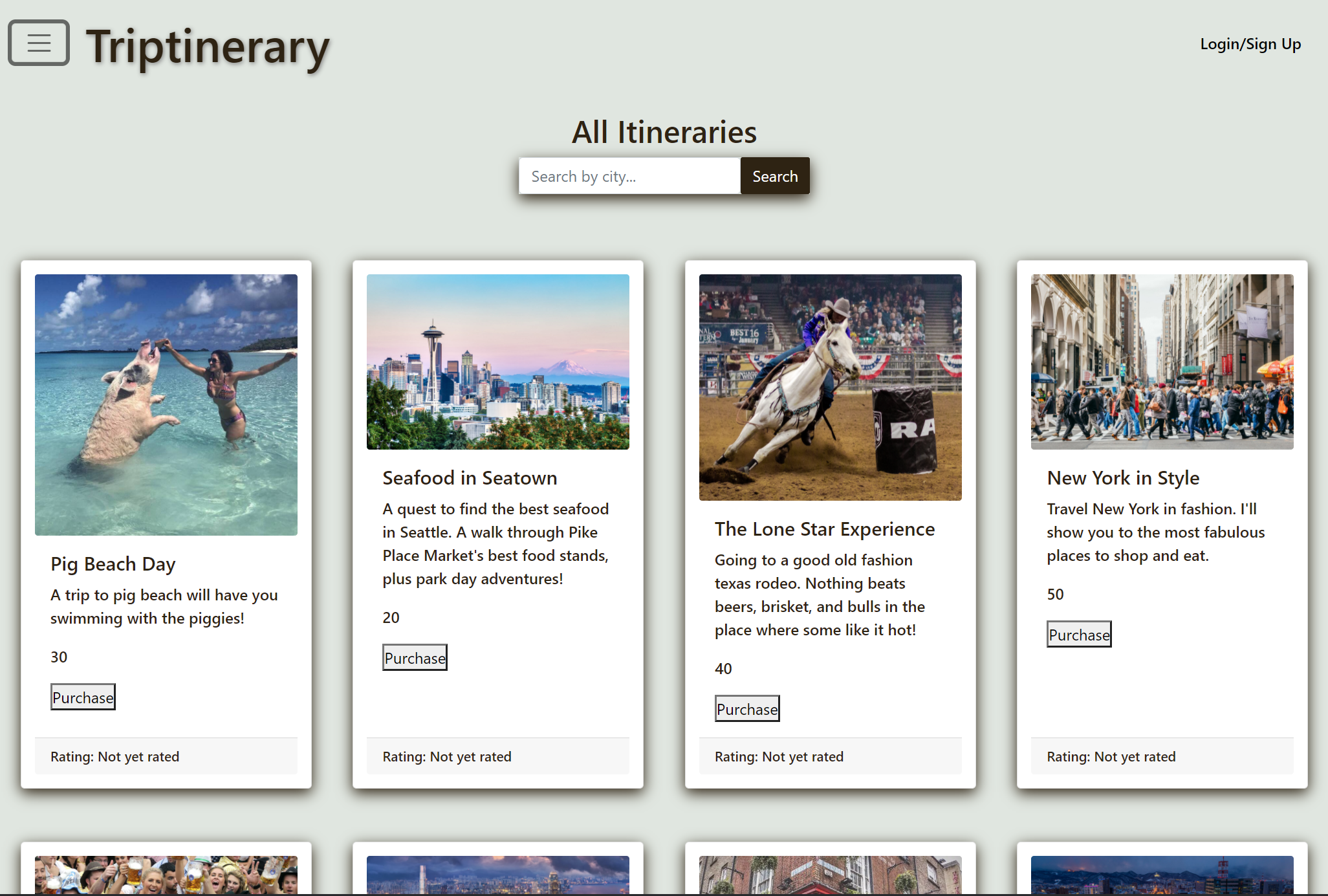This screenshot has width=1328, height=896.
Task: Purchase the Pig Beach Day itinerary
Action: point(83,697)
